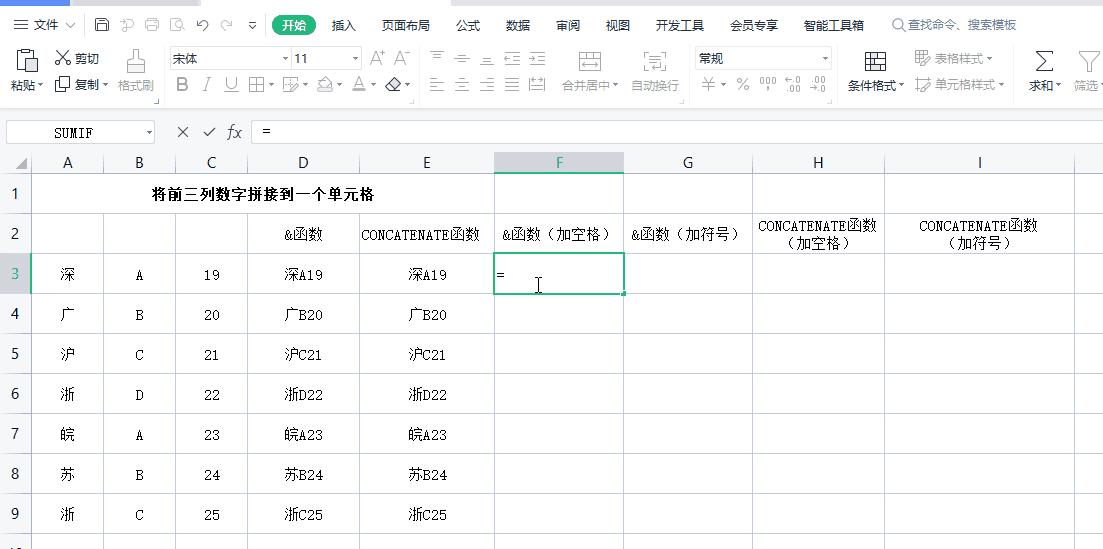
Task: Toggle Underline formatting
Action: [x=231, y=85]
